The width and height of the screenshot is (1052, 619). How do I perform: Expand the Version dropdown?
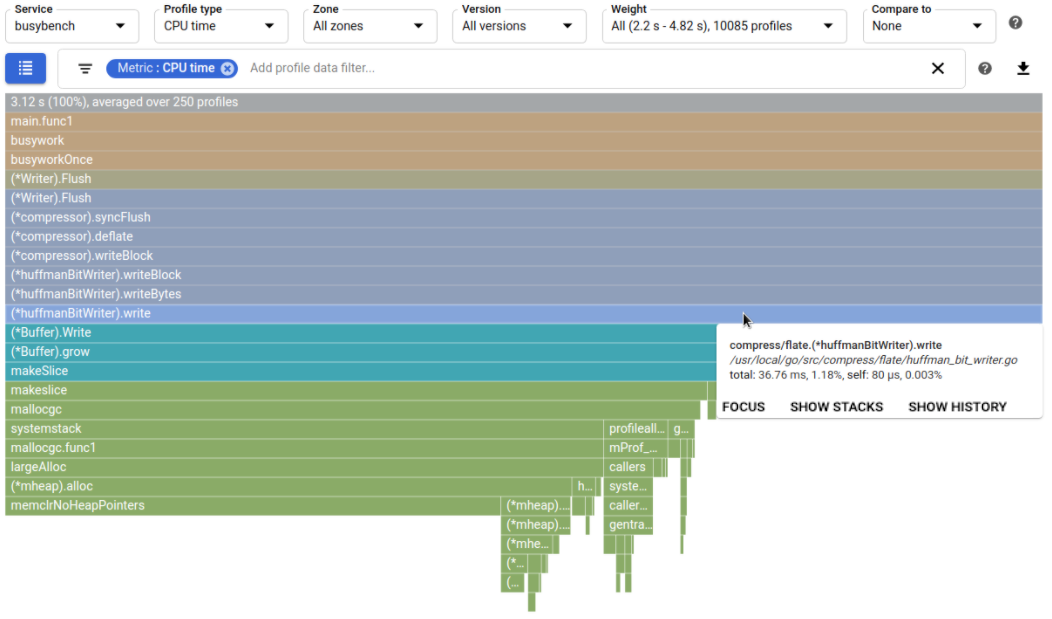point(518,26)
